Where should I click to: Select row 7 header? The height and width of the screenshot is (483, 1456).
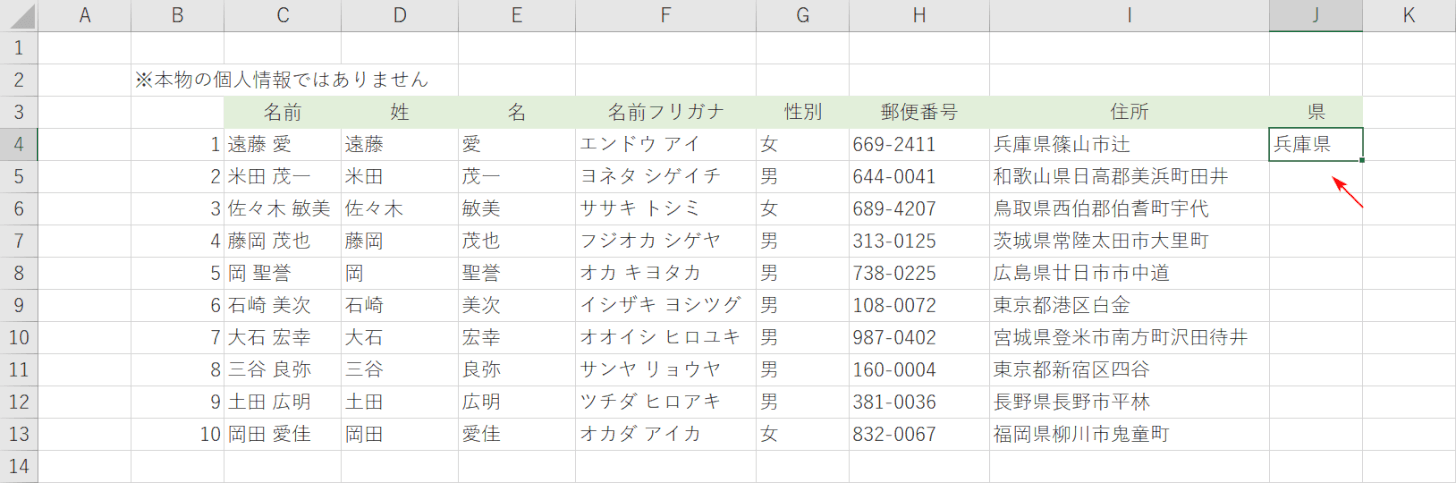(x=19, y=241)
